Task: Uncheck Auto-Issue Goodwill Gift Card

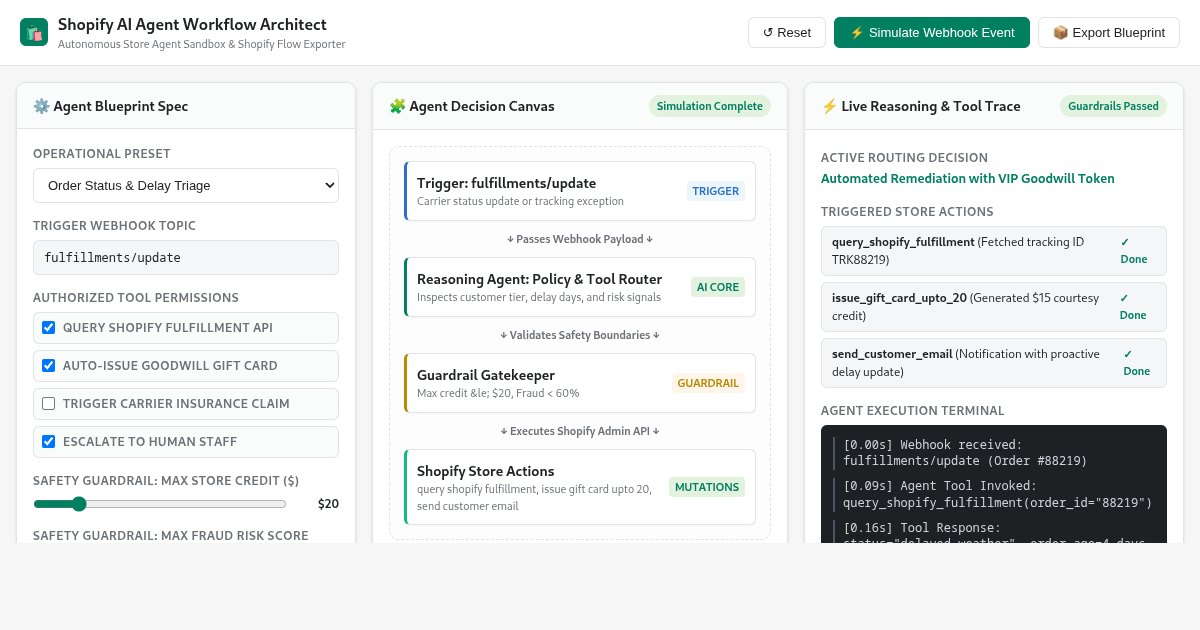Action: (x=48, y=365)
